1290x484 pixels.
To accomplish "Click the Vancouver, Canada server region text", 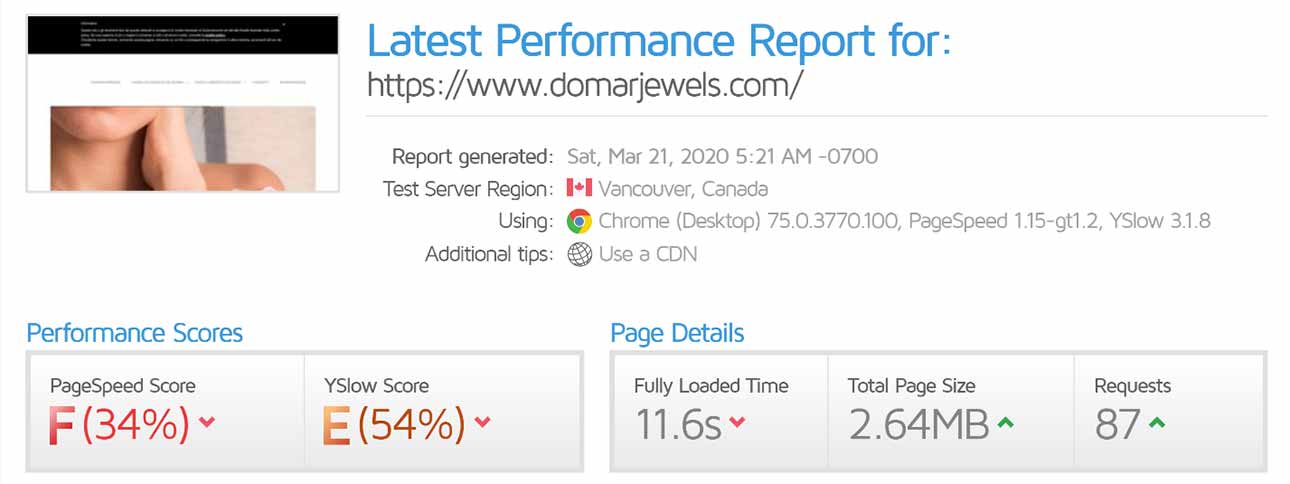I will [x=683, y=188].
